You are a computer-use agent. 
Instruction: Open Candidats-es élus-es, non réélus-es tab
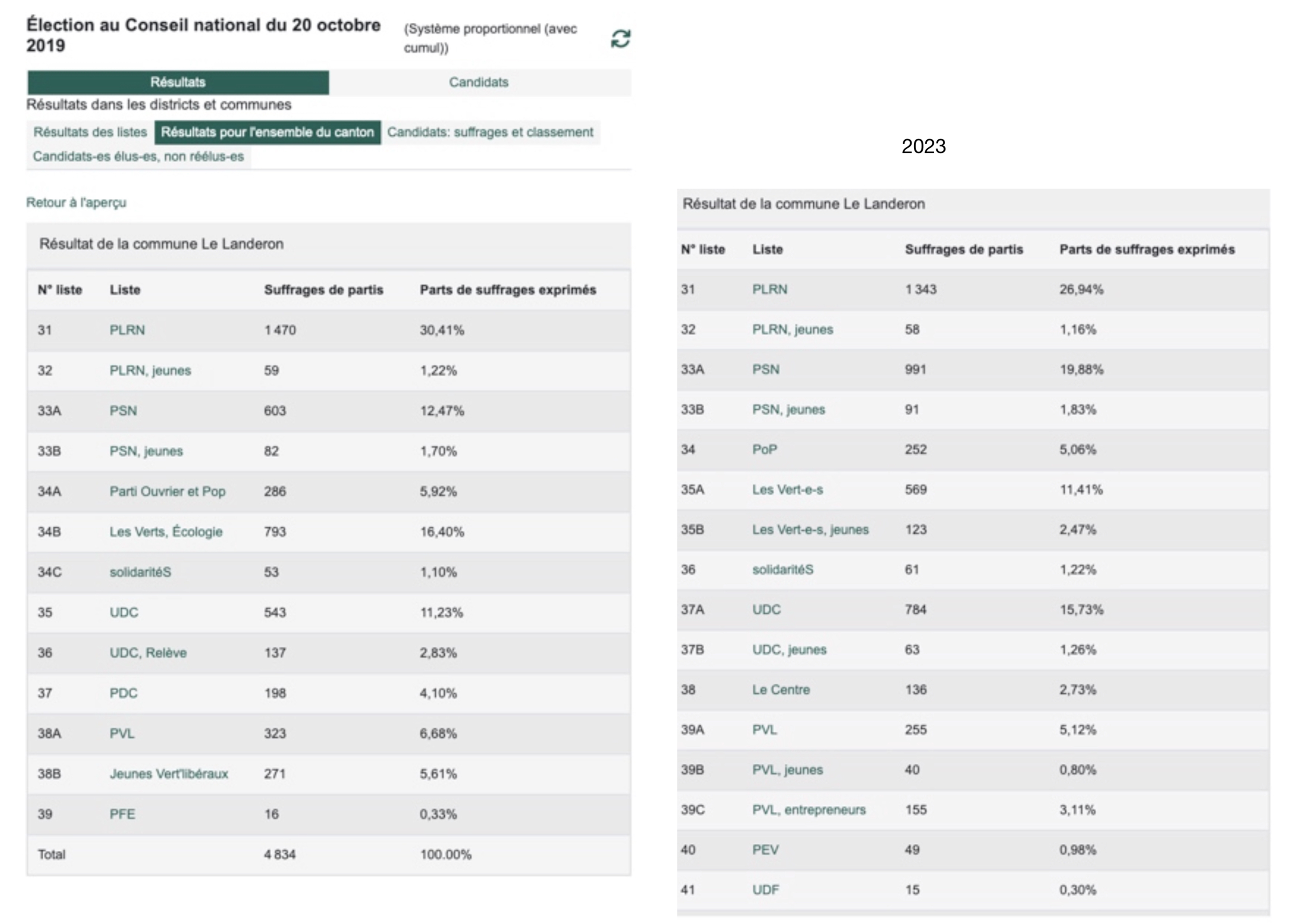point(138,157)
